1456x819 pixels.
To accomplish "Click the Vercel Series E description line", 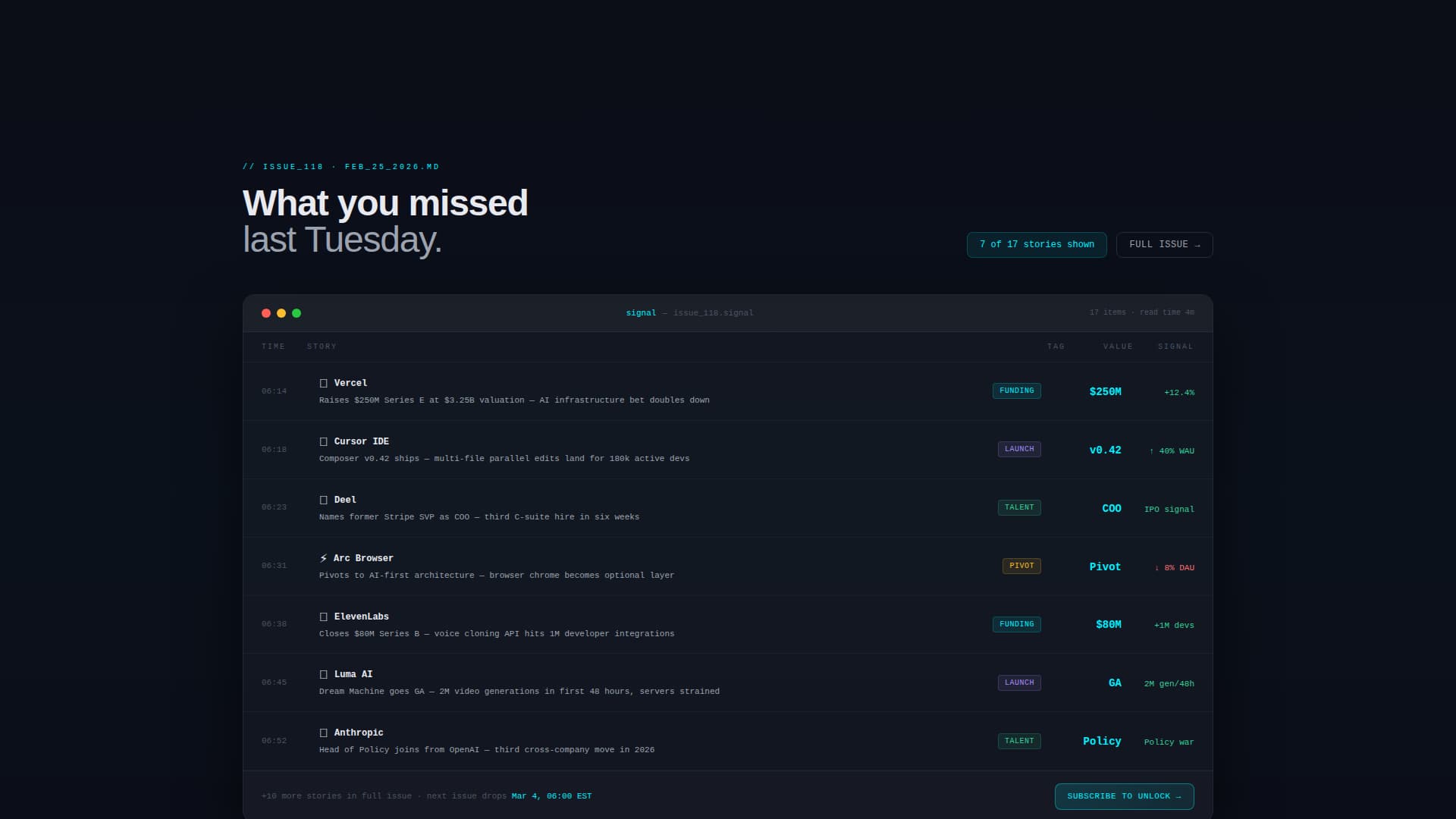I will click(x=514, y=400).
